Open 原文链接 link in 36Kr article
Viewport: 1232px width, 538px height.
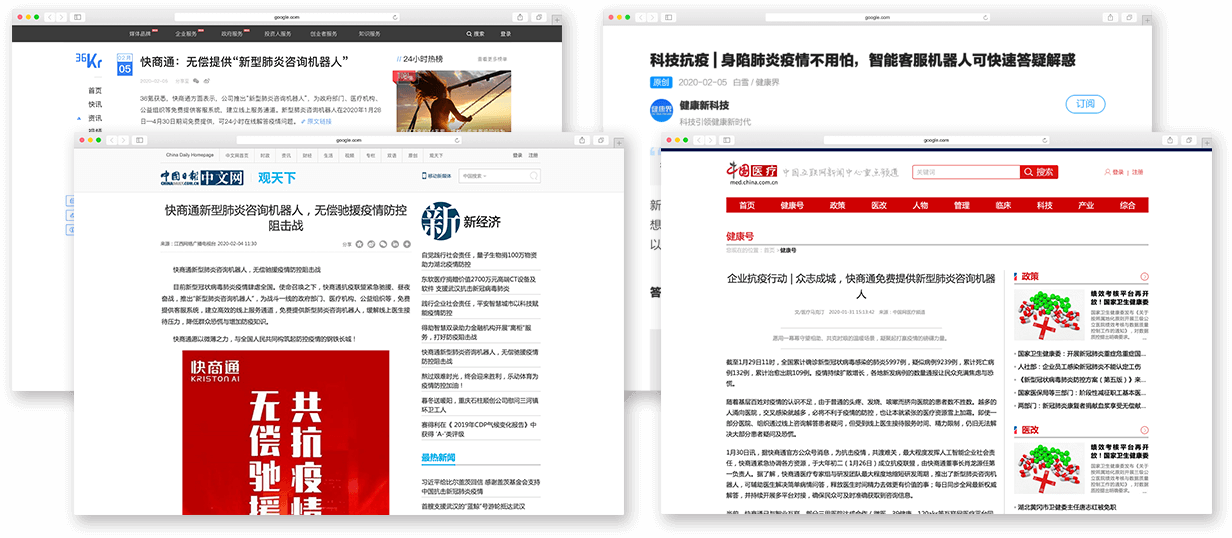tap(316, 122)
